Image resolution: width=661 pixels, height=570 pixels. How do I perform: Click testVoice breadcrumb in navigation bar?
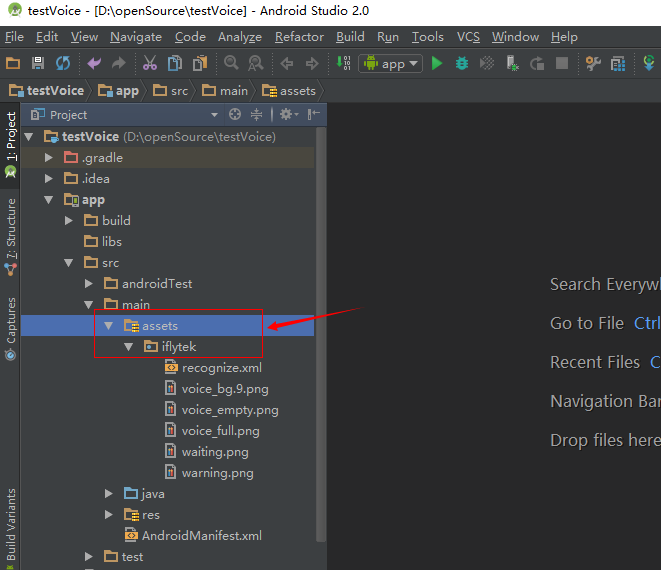(x=47, y=91)
